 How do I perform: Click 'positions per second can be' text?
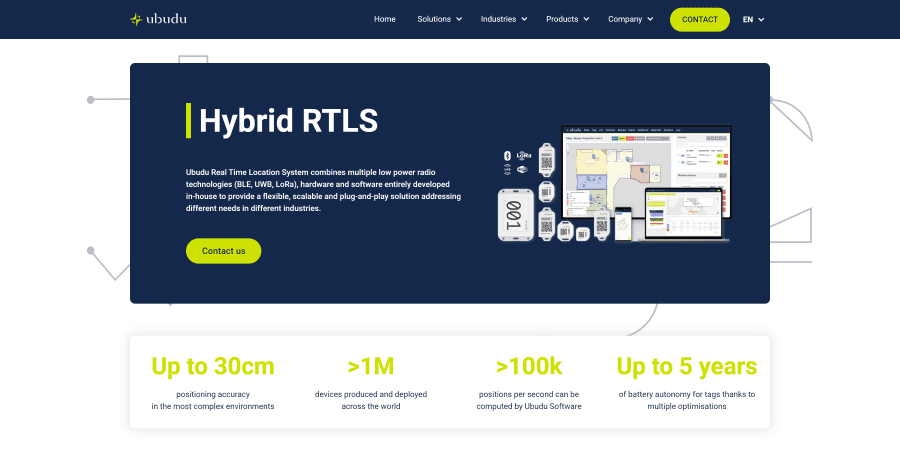tap(529, 394)
